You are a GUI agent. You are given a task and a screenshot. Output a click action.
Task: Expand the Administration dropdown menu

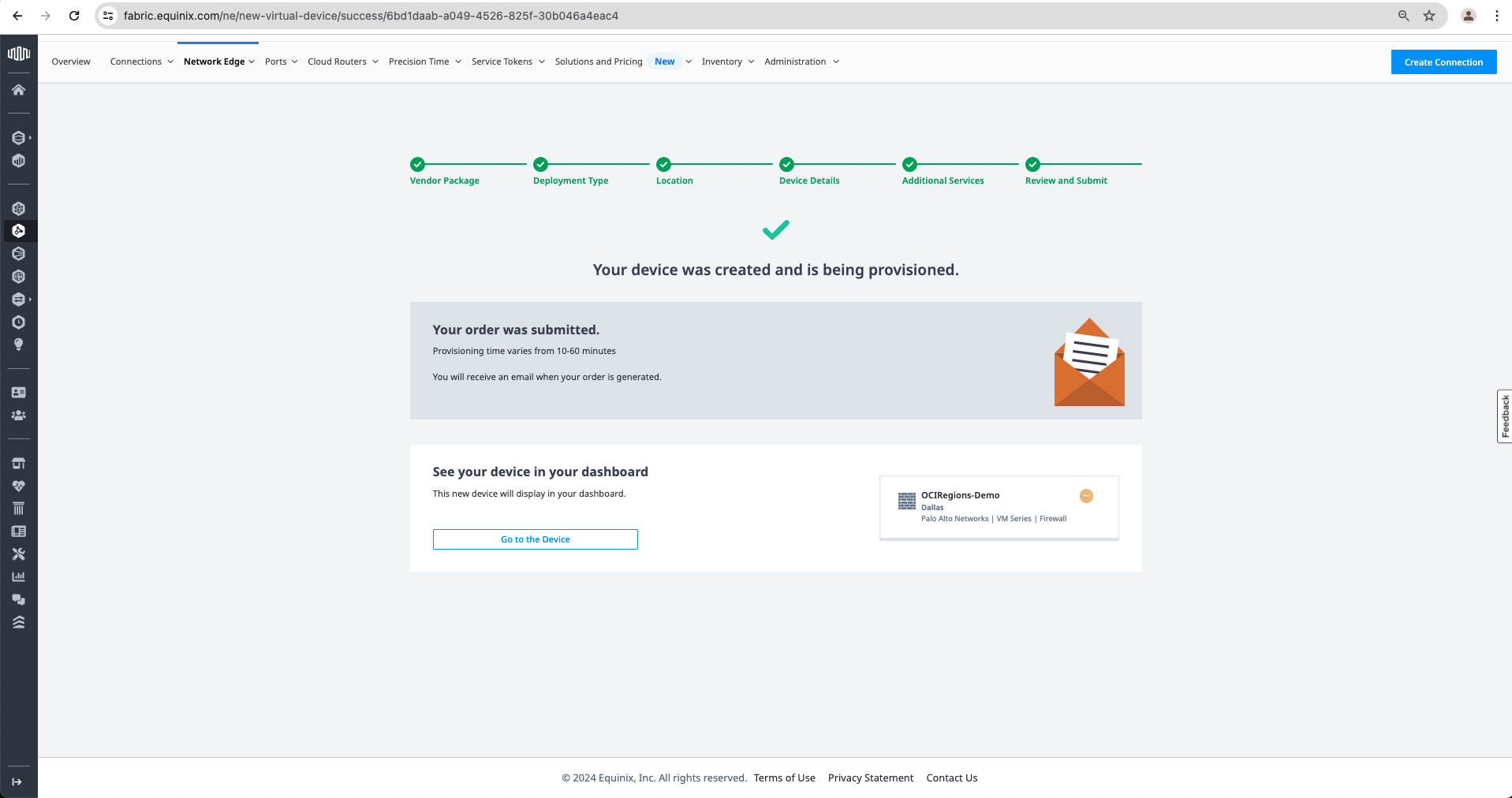click(x=801, y=62)
